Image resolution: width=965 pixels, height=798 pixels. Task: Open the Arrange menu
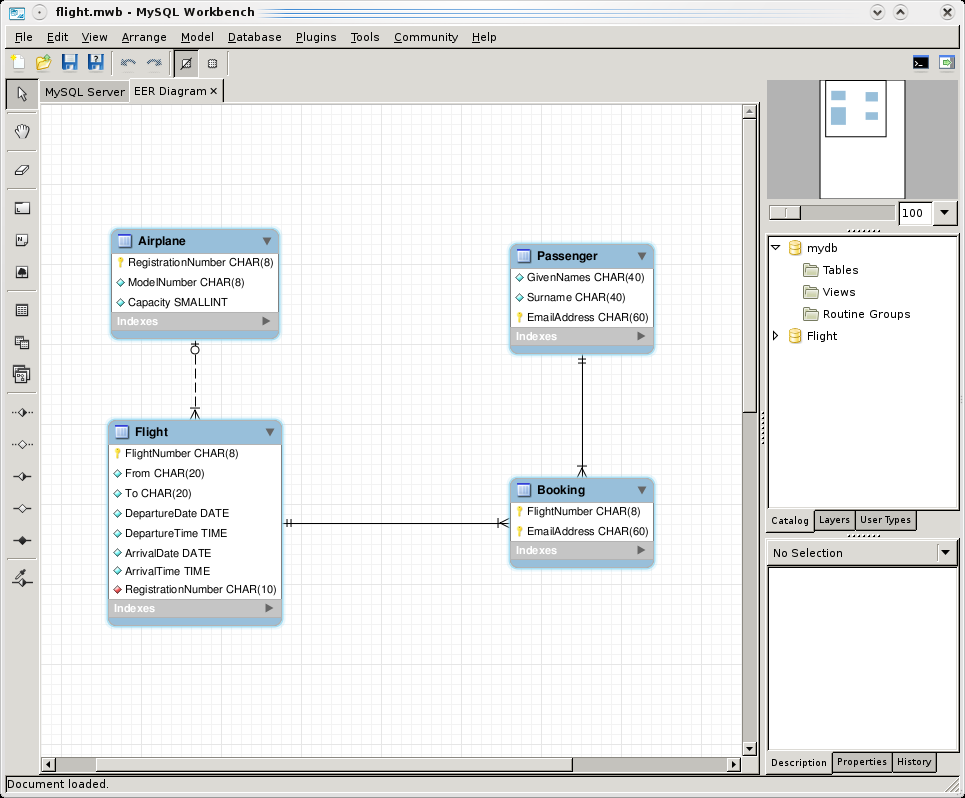pyautogui.click(x=144, y=37)
